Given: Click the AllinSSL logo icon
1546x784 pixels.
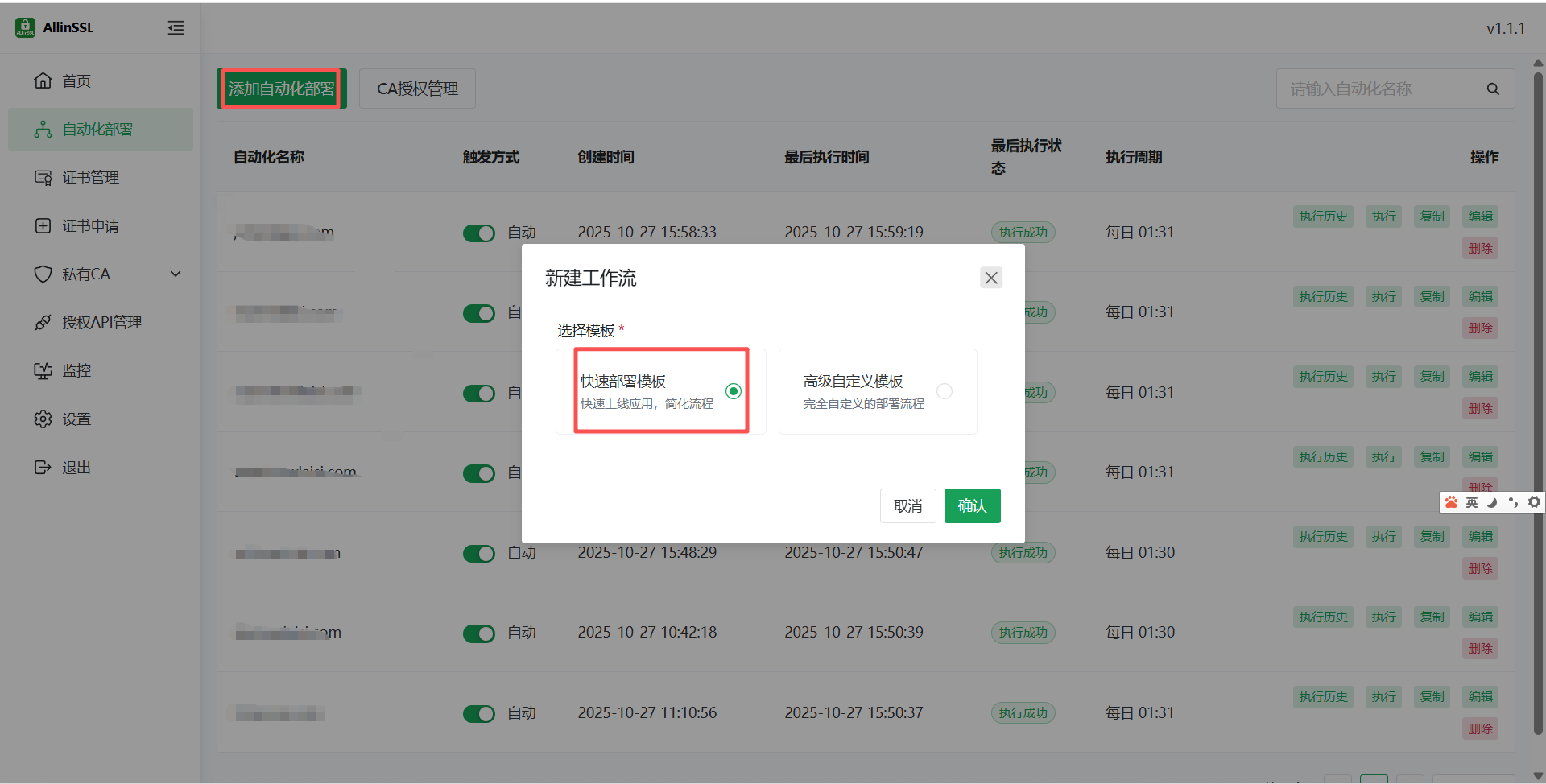Looking at the screenshot, I should pos(25,27).
